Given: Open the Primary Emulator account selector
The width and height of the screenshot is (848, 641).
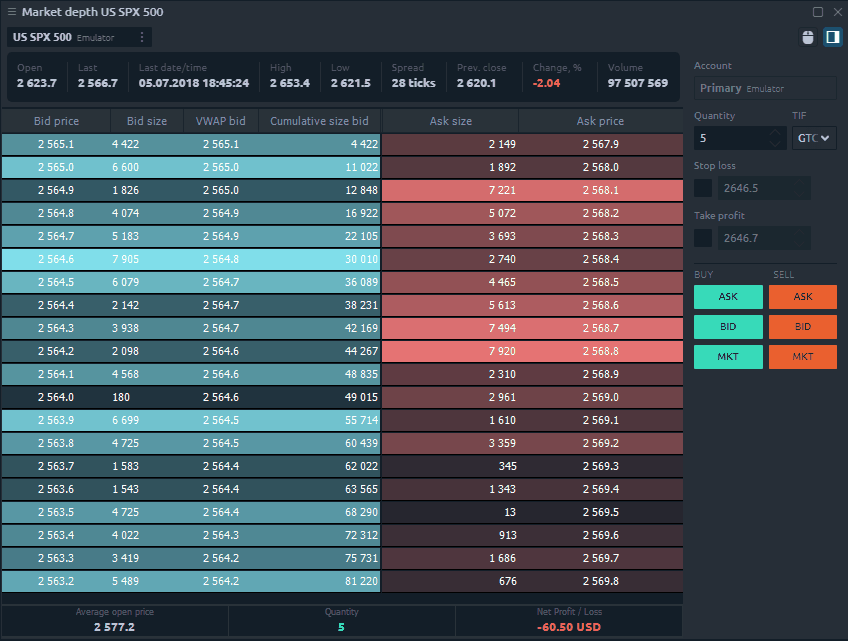Looking at the screenshot, I should 765,88.
